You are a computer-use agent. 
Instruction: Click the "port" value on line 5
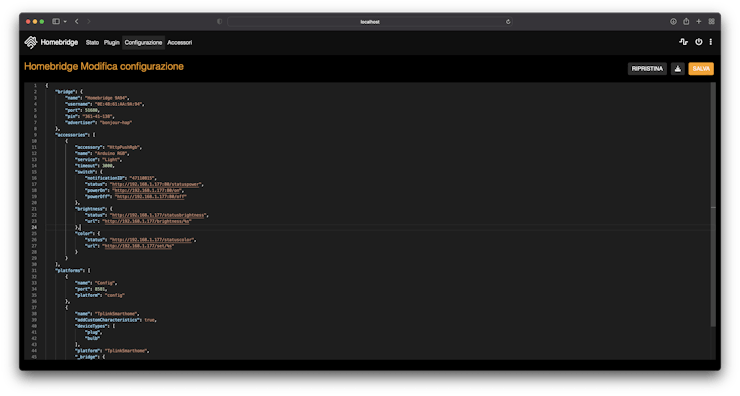(92, 110)
